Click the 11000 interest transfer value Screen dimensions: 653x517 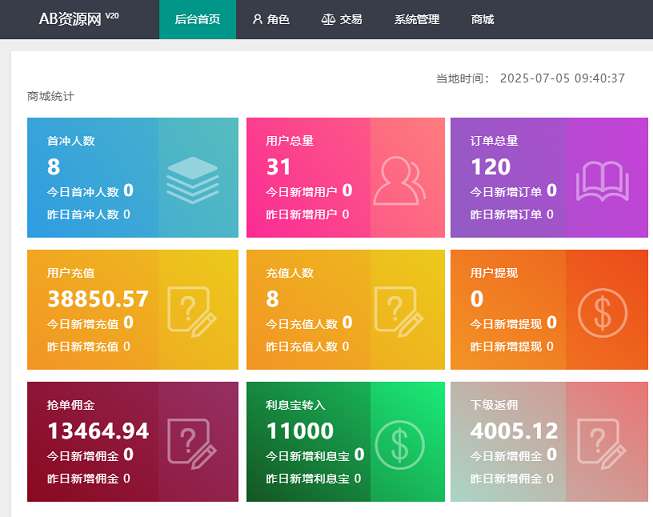300,431
